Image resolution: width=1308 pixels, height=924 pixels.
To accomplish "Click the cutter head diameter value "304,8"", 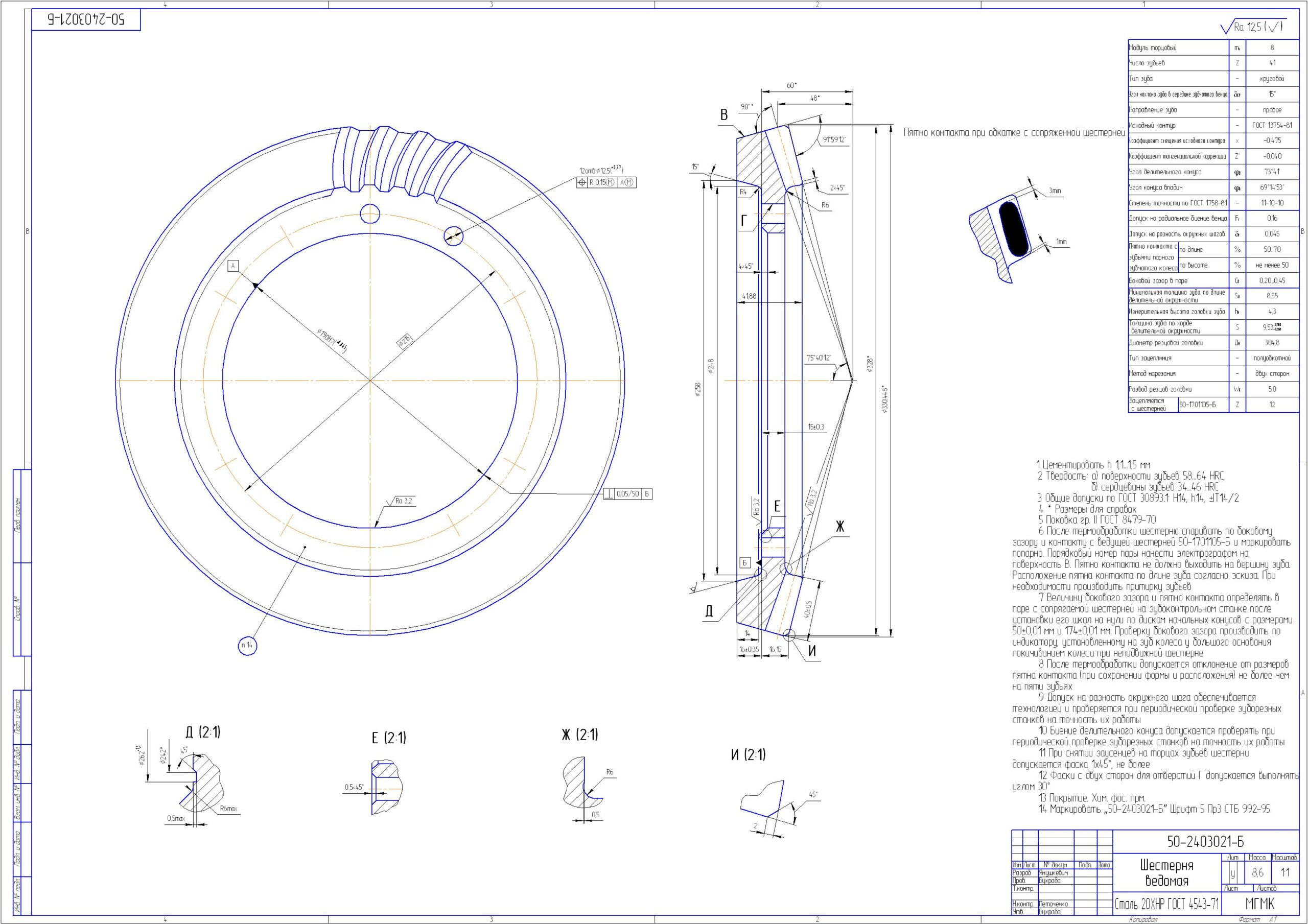I will (x=1272, y=343).
